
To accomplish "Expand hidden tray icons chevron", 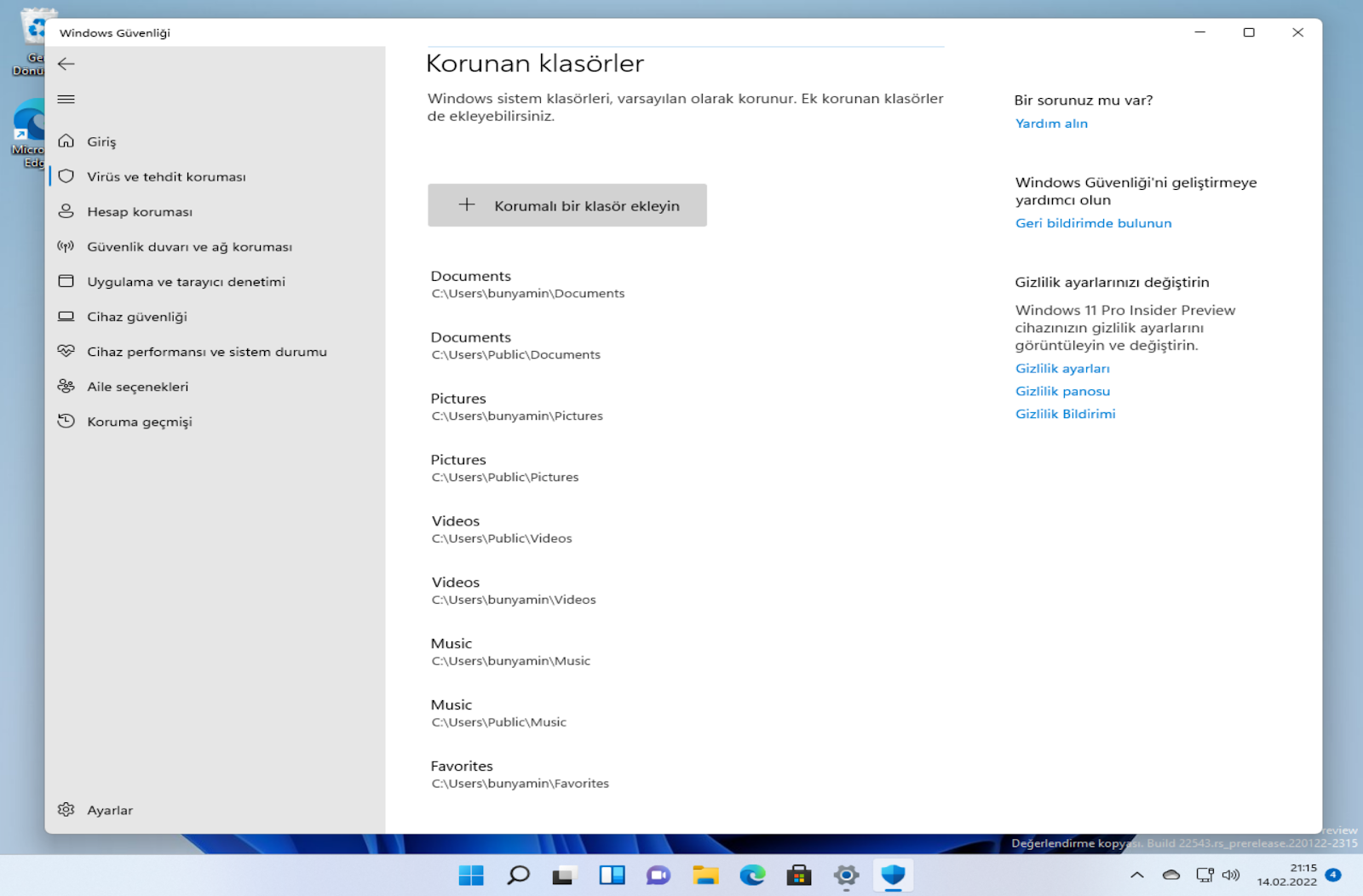I will (1137, 875).
